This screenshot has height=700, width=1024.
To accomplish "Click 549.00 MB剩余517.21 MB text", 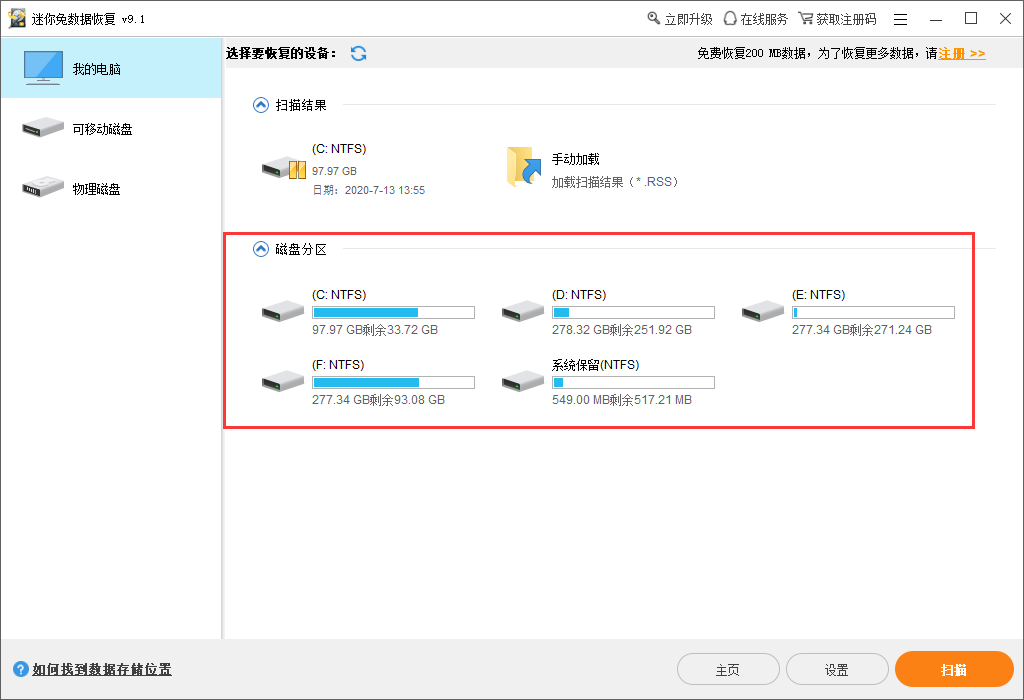I will pos(622,400).
